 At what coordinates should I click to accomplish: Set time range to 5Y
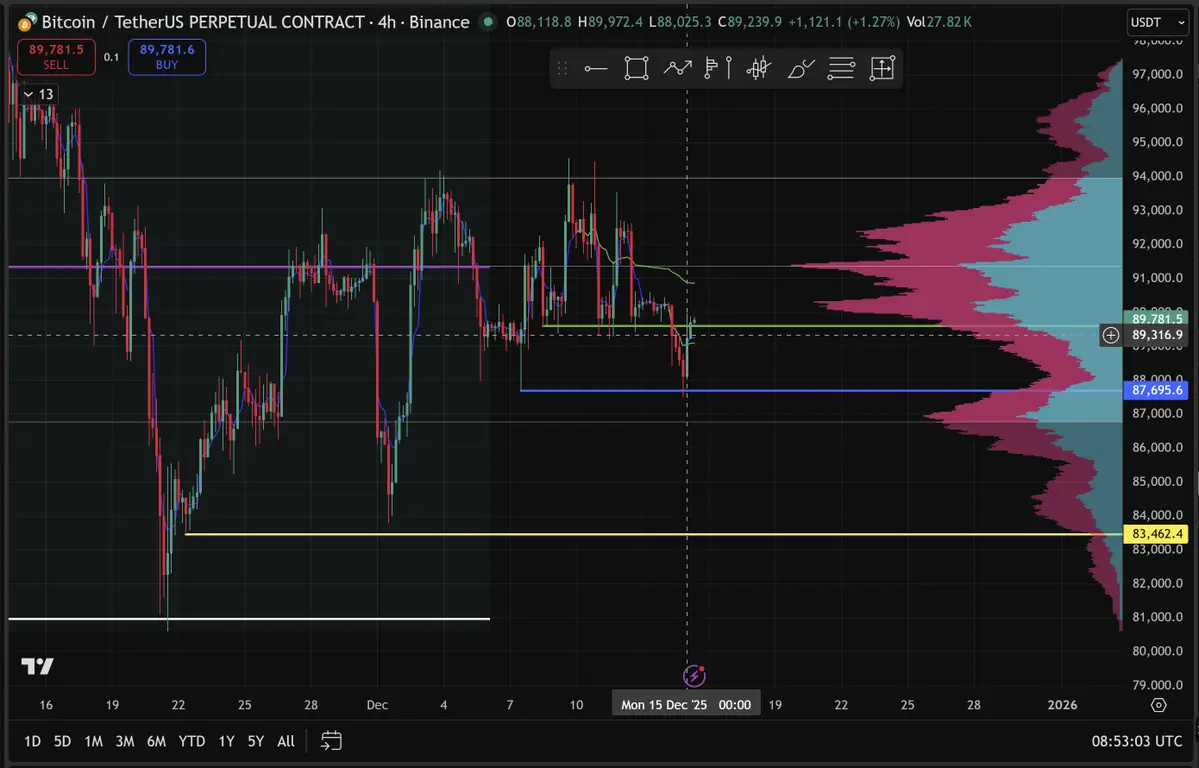click(x=255, y=740)
